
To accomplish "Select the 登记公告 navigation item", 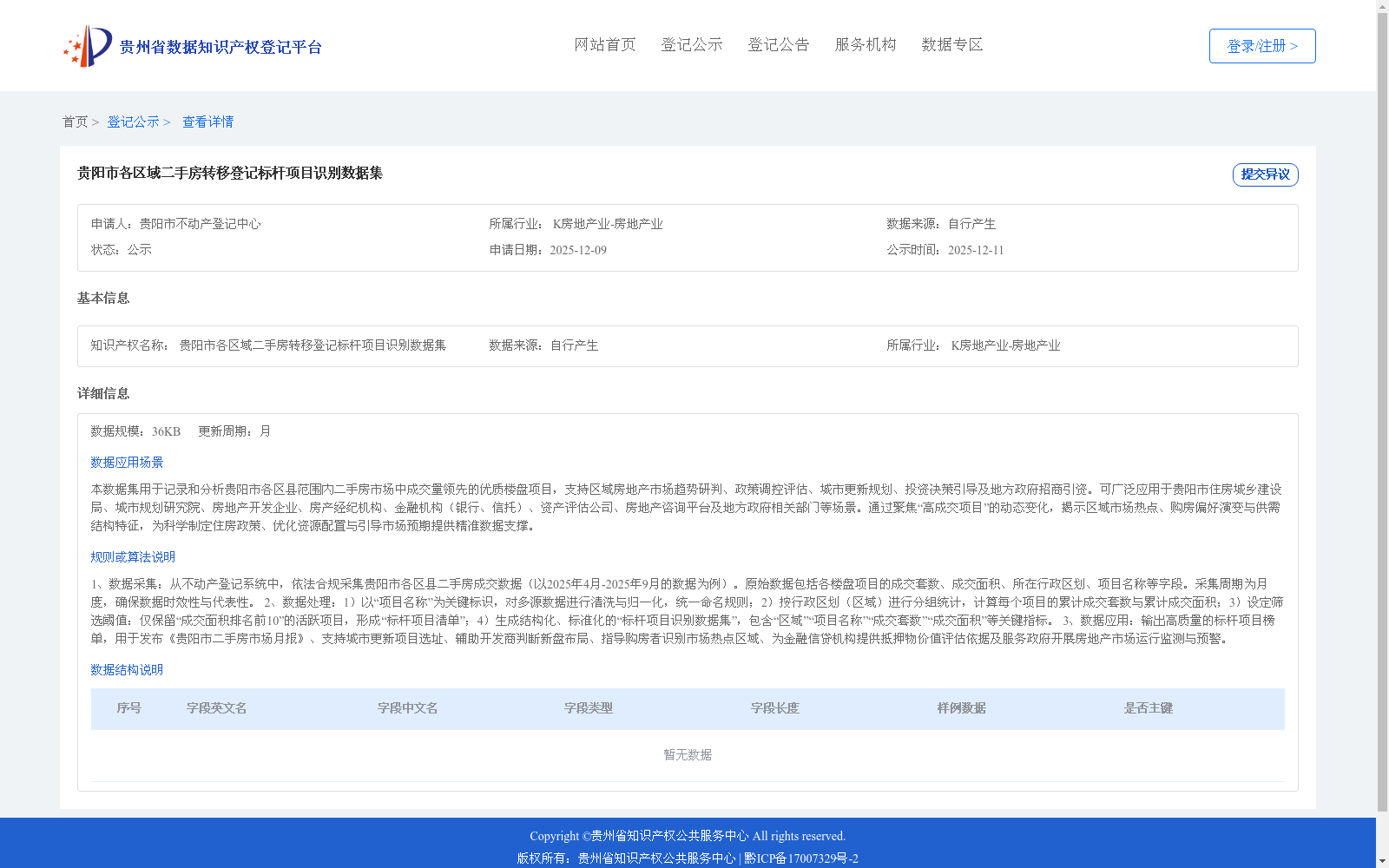I will 779,44.
